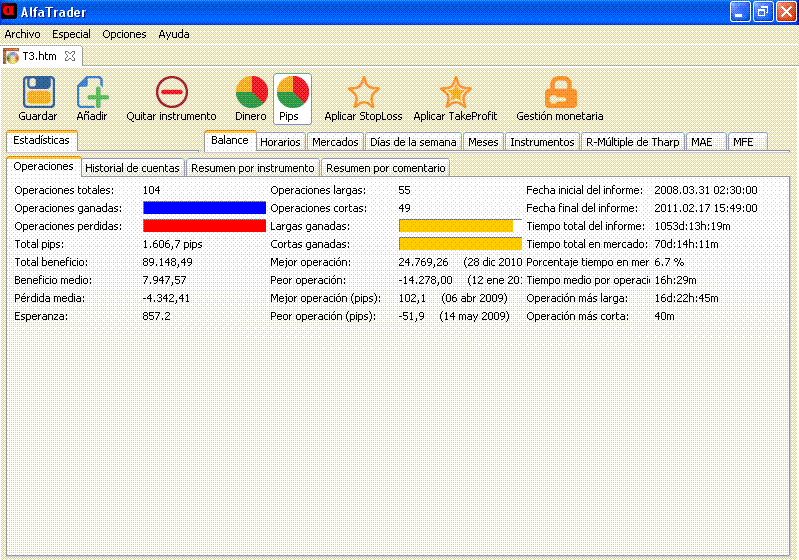Open the Ayuda menu
Viewport: 799px width, 560px height.
tap(174, 34)
